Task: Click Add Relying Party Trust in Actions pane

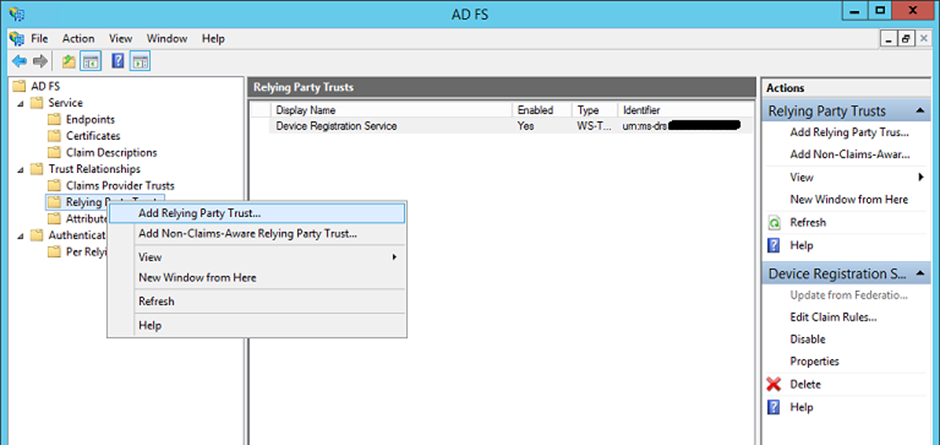Action: pos(849,133)
